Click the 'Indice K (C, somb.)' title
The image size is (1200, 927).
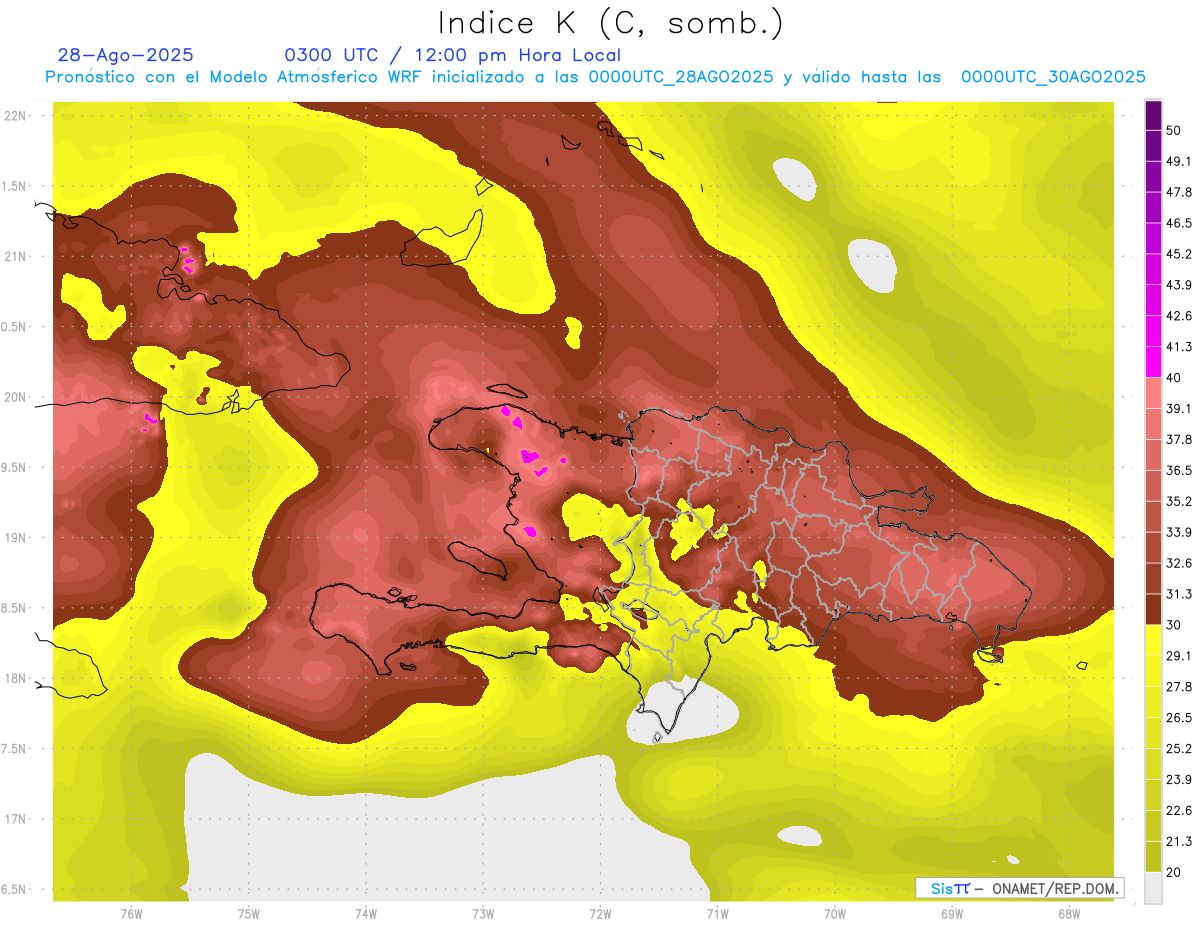pos(610,23)
